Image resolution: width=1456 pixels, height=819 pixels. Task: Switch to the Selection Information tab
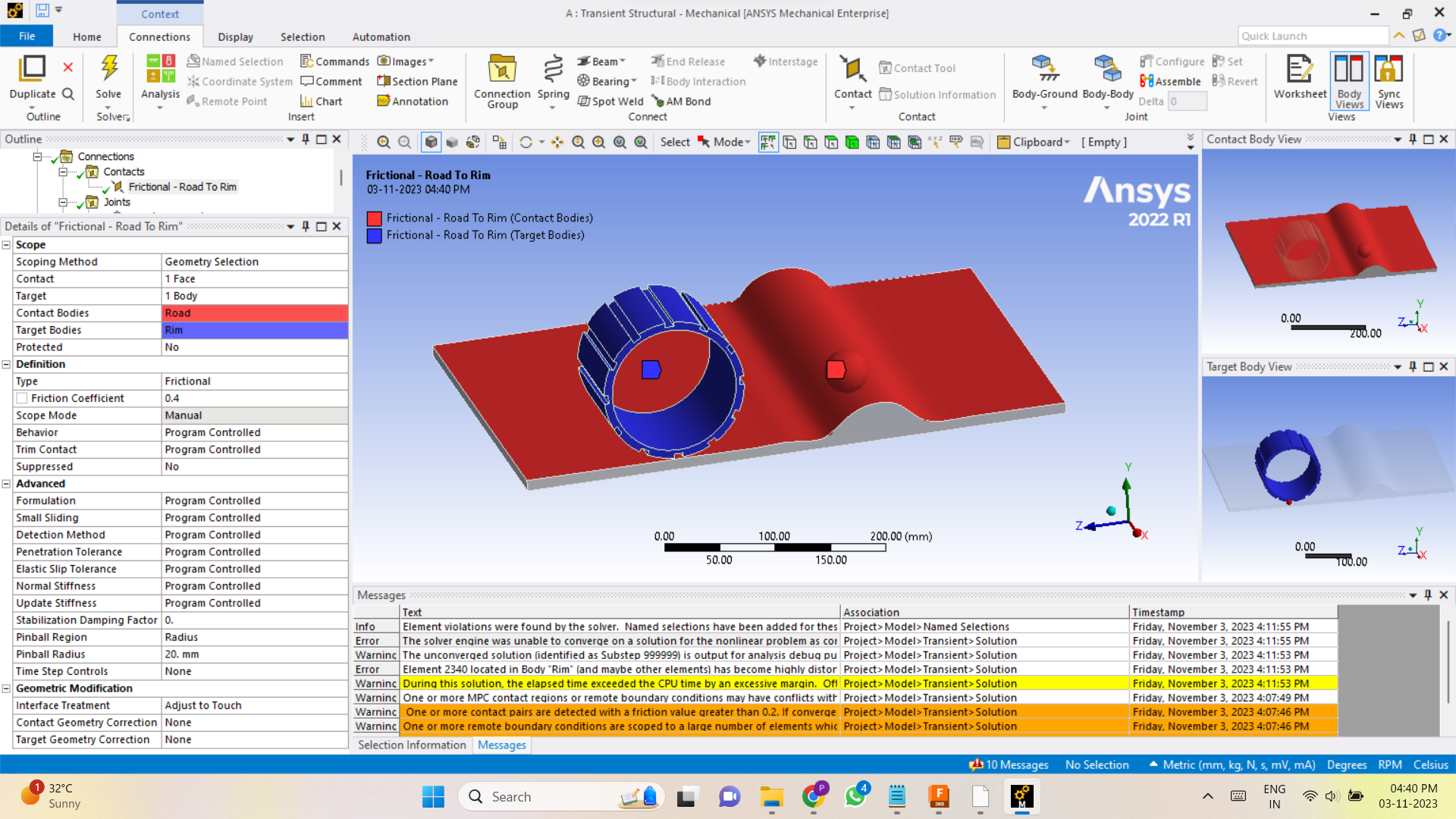coord(412,745)
